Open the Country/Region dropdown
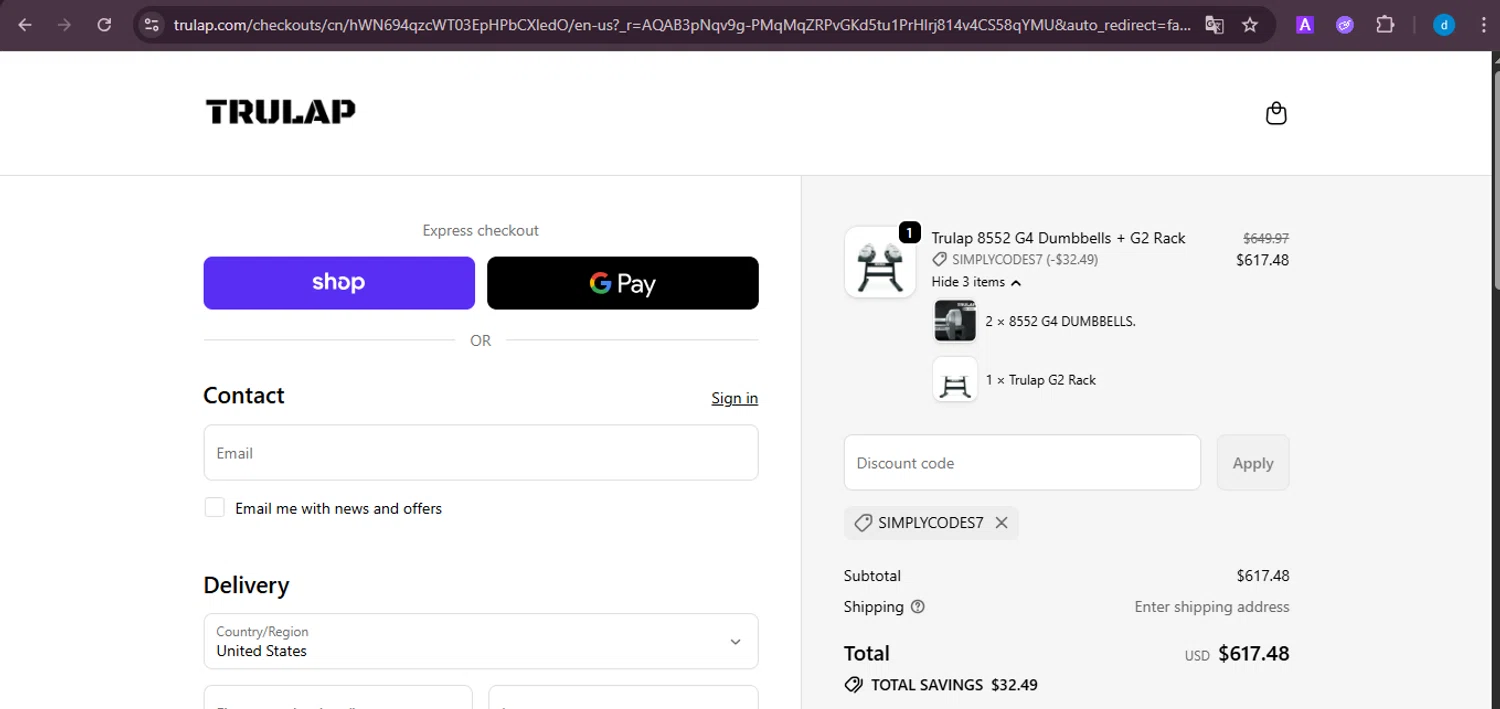 pyautogui.click(x=481, y=641)
